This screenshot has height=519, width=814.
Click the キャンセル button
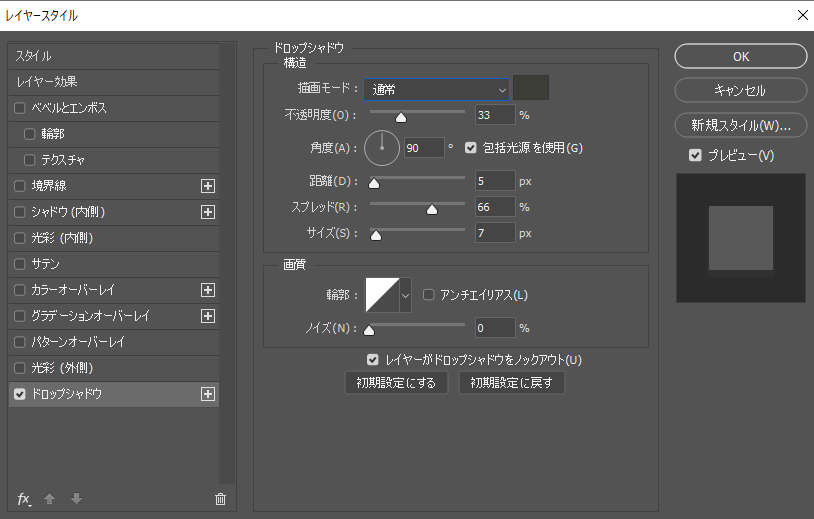point(741,90)
